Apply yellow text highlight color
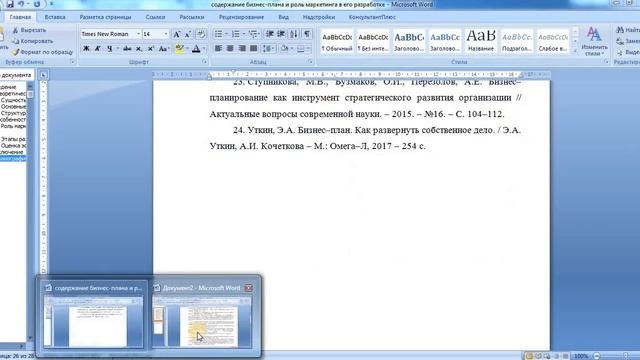Viewport: 640px width, 360px height. click(x=179, y=49)
